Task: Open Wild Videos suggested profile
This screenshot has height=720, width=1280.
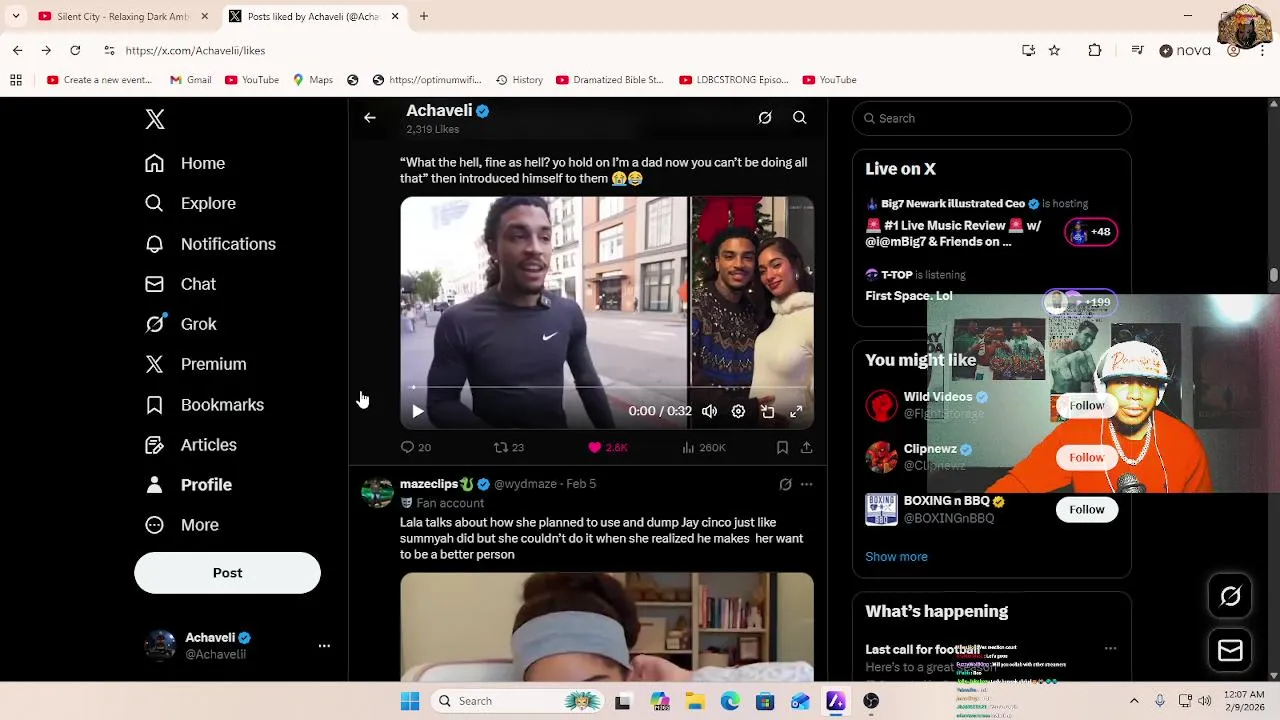Action: tap(938, 397)
